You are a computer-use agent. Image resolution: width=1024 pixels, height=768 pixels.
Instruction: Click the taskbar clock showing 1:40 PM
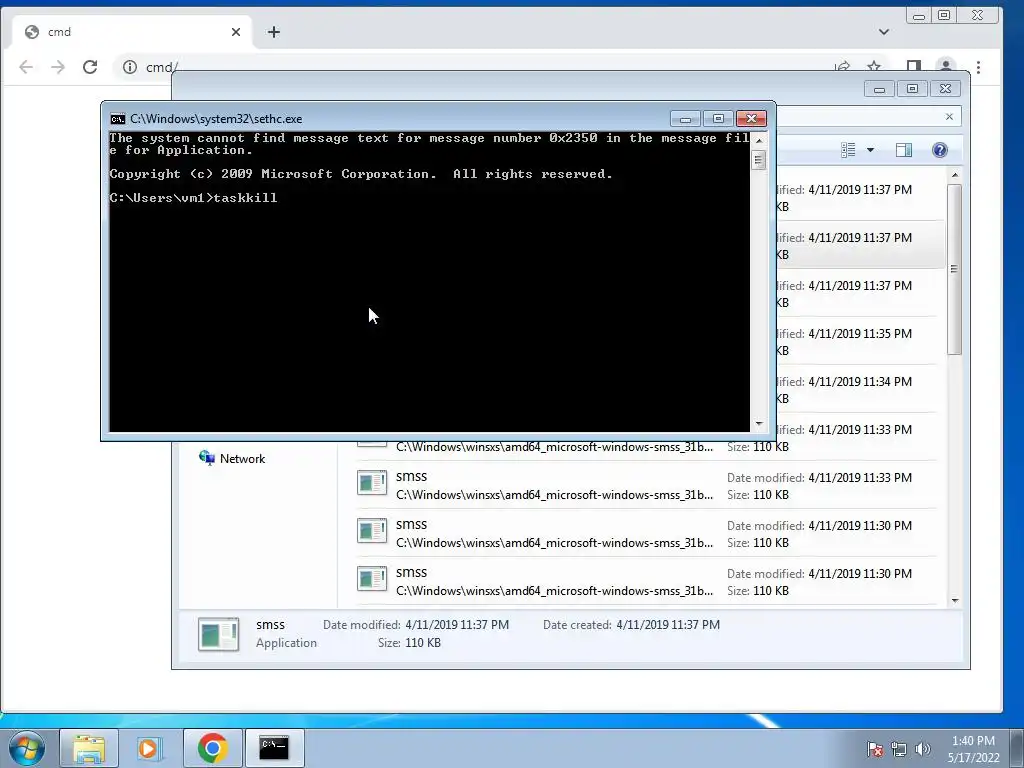coord(973,749)
